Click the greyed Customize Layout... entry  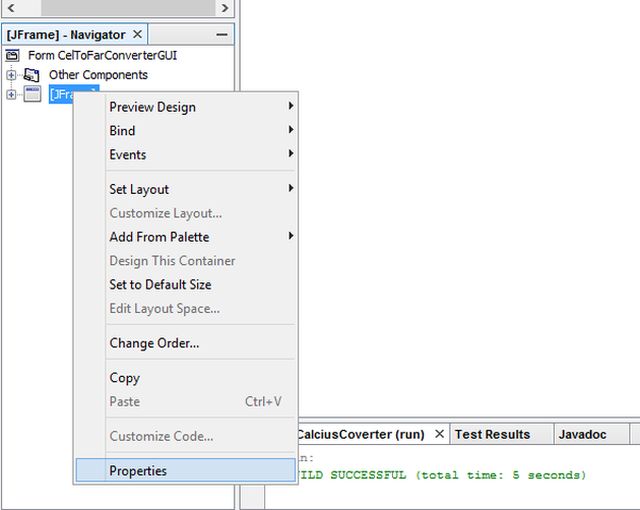pos(186,213)
